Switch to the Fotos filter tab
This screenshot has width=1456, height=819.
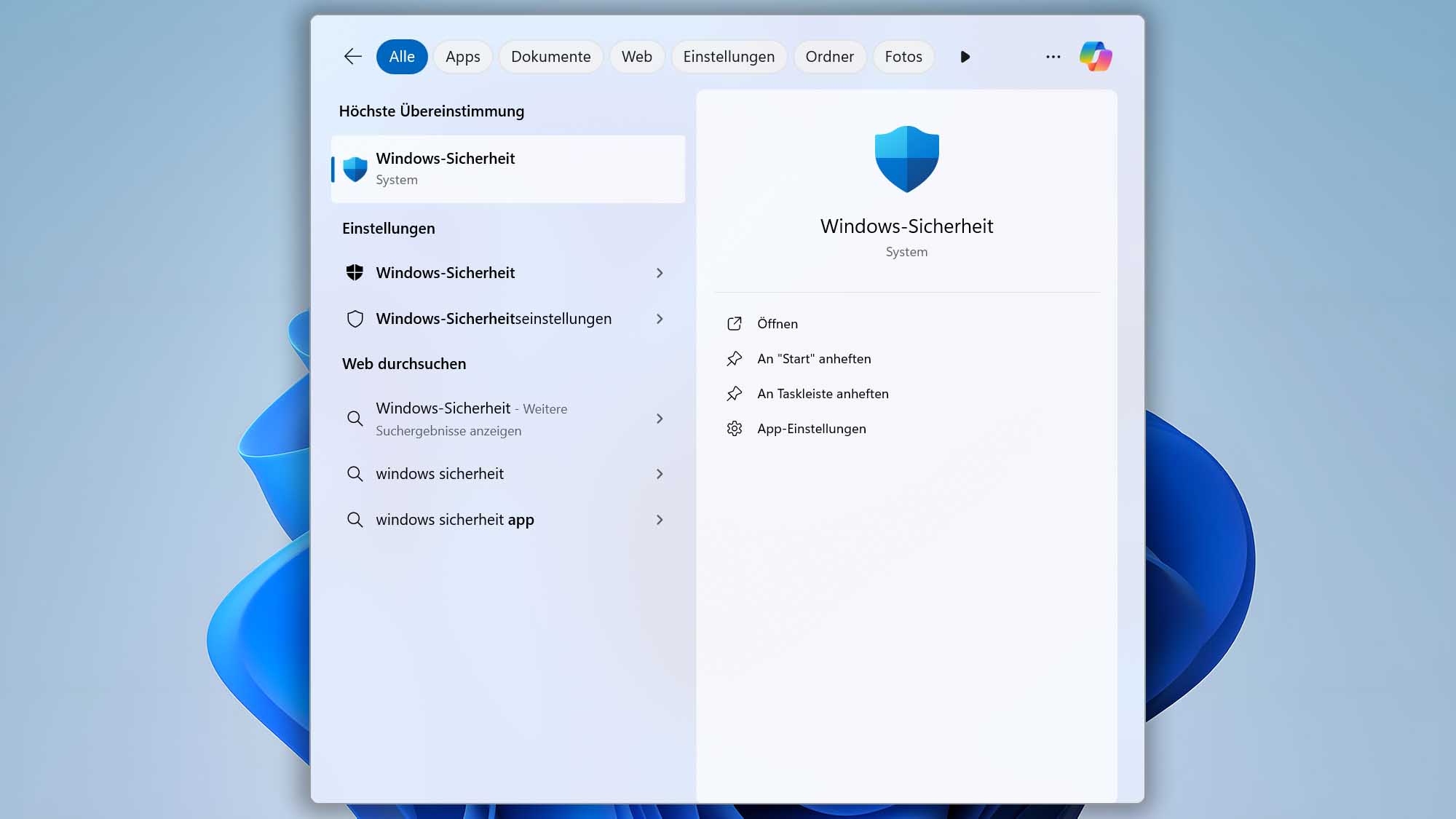903,57
